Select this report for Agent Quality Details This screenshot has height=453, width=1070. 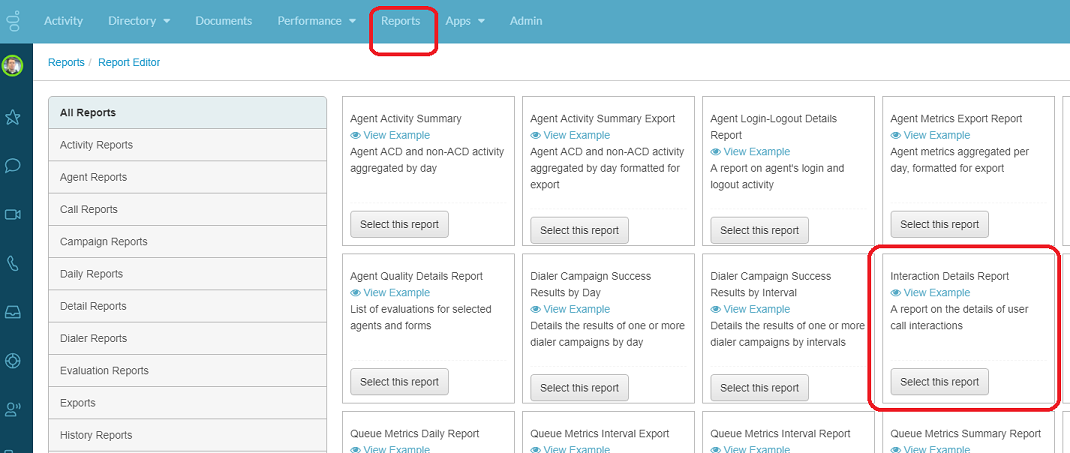tap(399, 382)
